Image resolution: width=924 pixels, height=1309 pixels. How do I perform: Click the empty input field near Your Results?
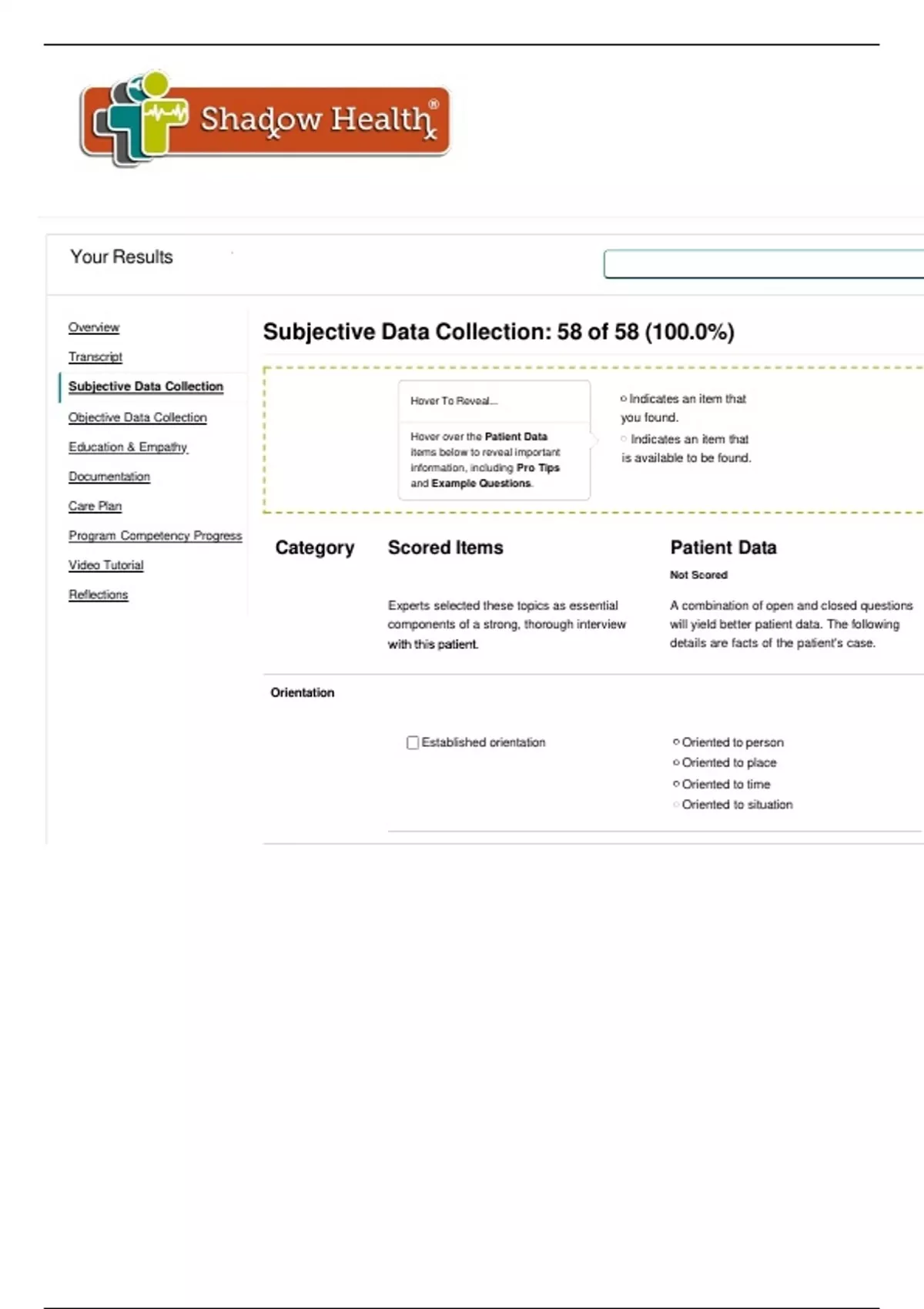pos(762,264)
